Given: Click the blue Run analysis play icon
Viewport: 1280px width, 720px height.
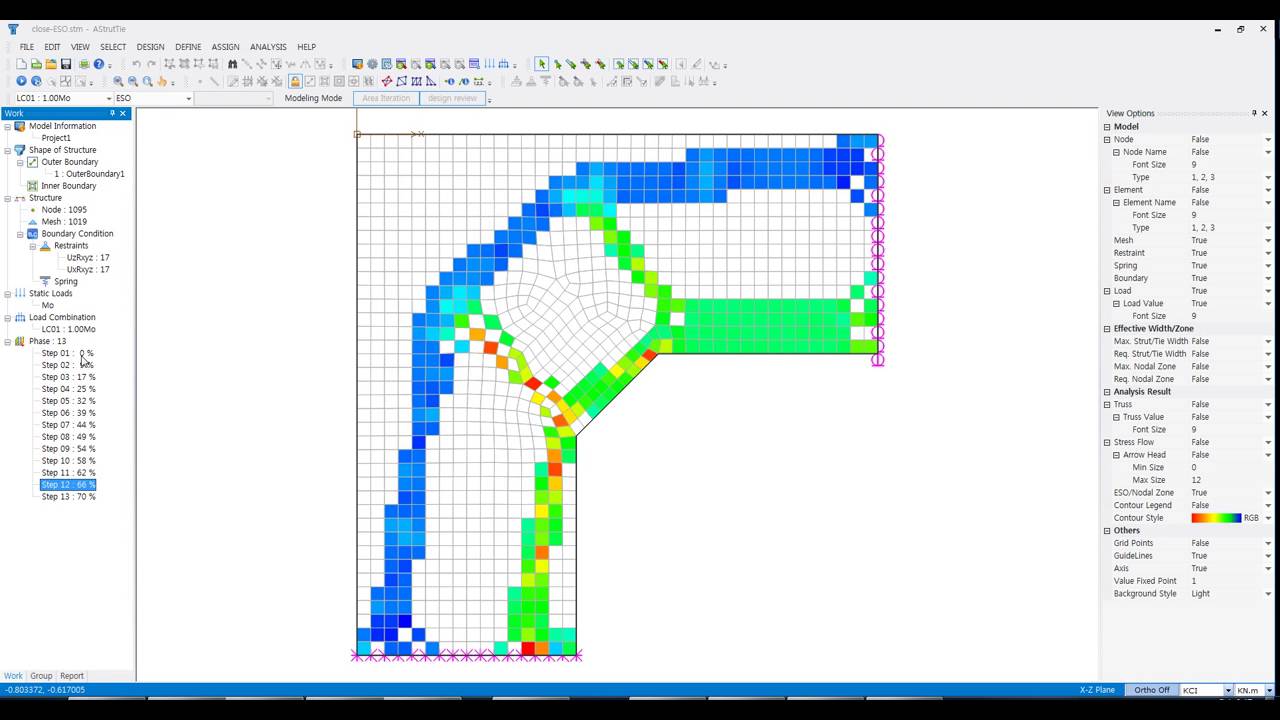Looking at the screenshot, I should click(21, 81).
